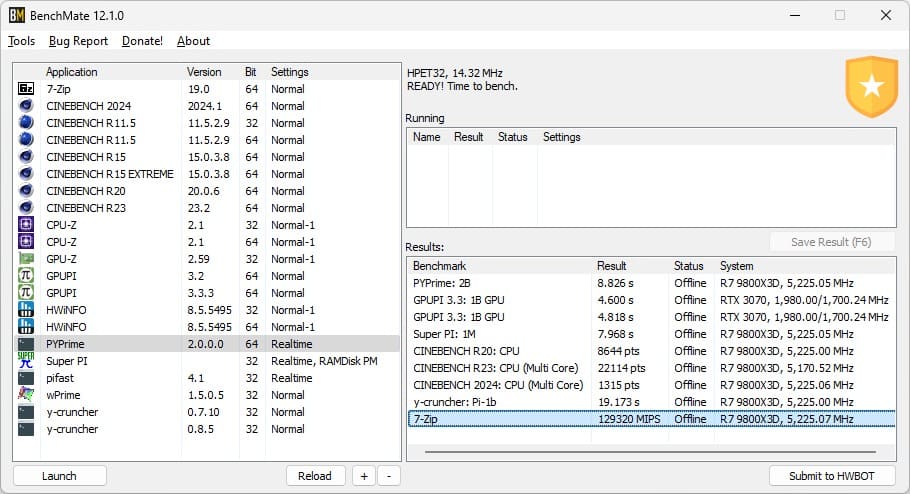Screen dimensions: 910x494
Task: Select the PYPrime: 2B result row
Action: (651, 283)
